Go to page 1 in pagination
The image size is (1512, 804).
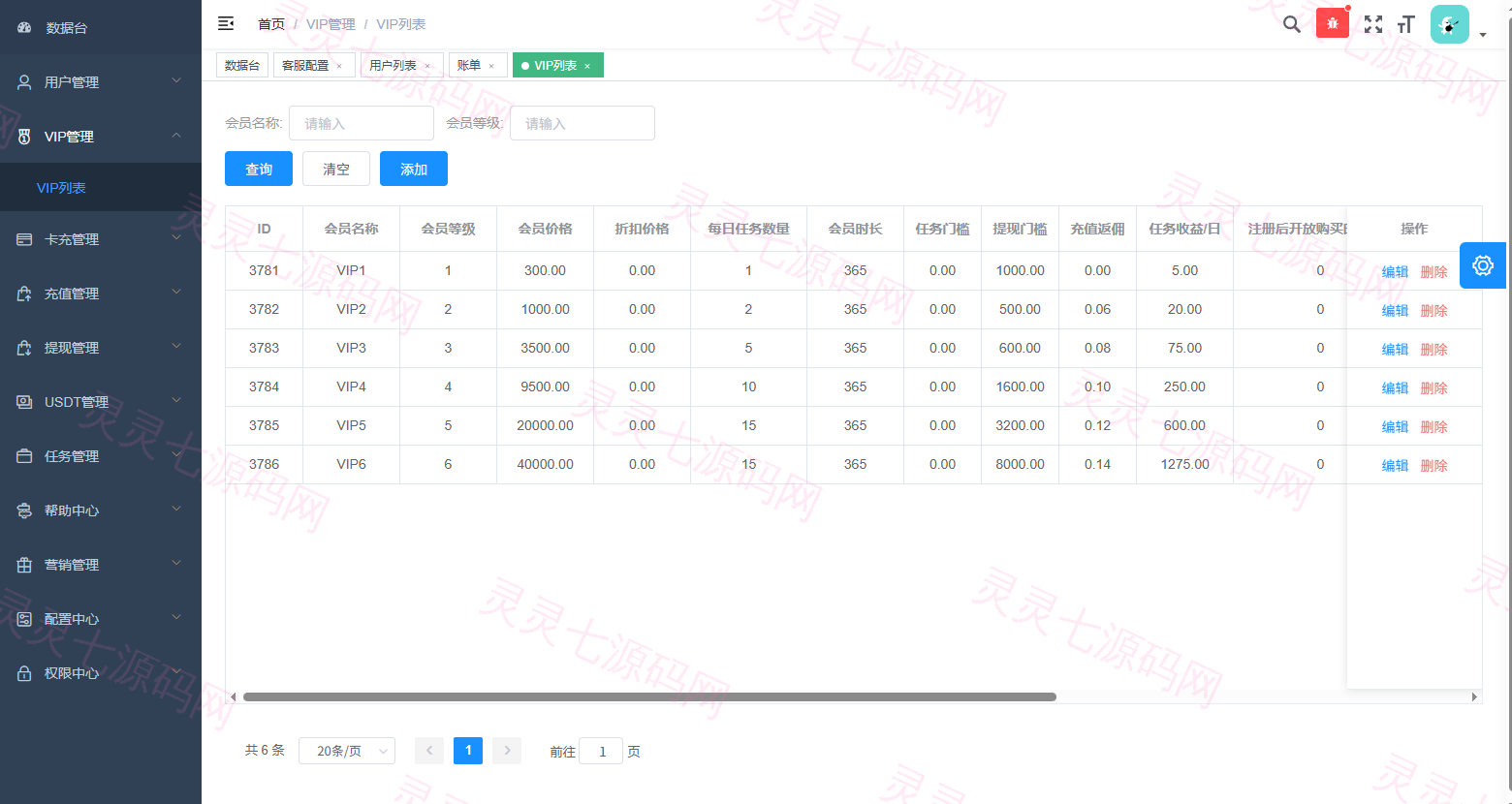point(468,751)
